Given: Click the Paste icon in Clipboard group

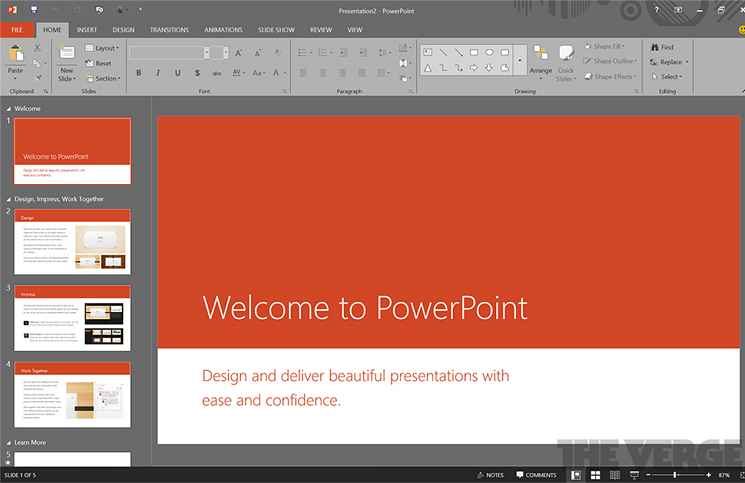Looking at the screenshot, I should [15, 55].
